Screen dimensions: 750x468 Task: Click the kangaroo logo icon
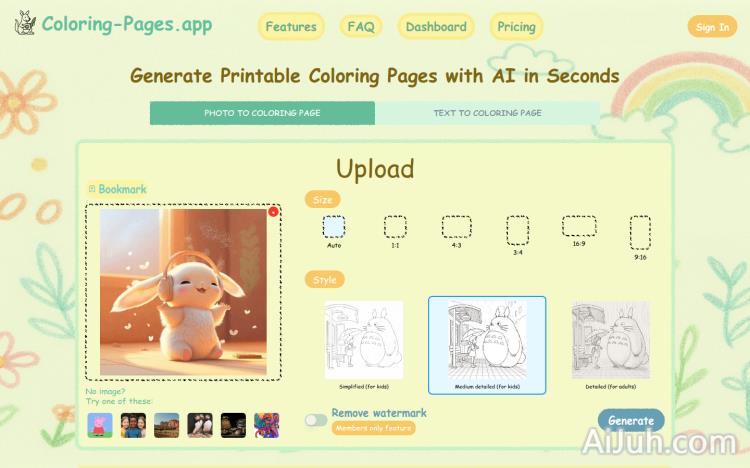(x=25, y=23)
